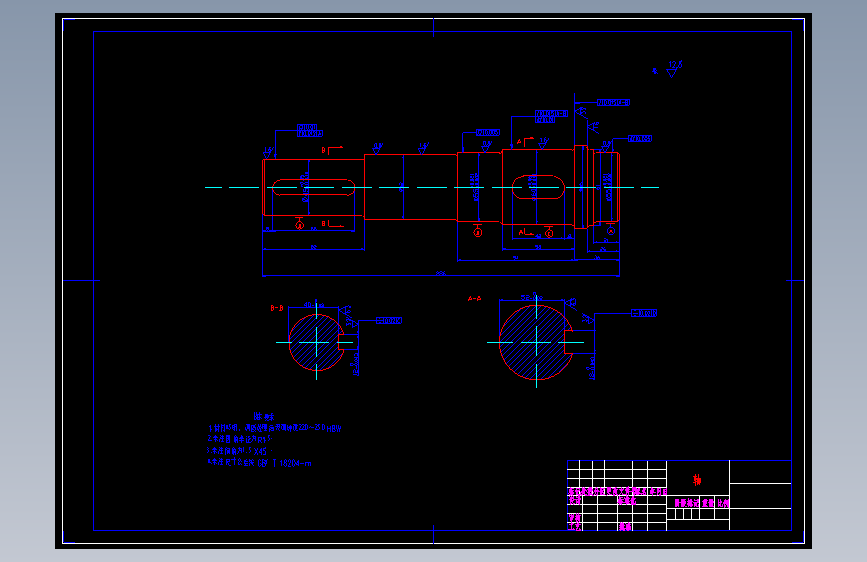Image resolution: width=867 pixels, height=562 pixels.
Task: Click the tolerance frame beside the B-B section
Action: [389, 320]
